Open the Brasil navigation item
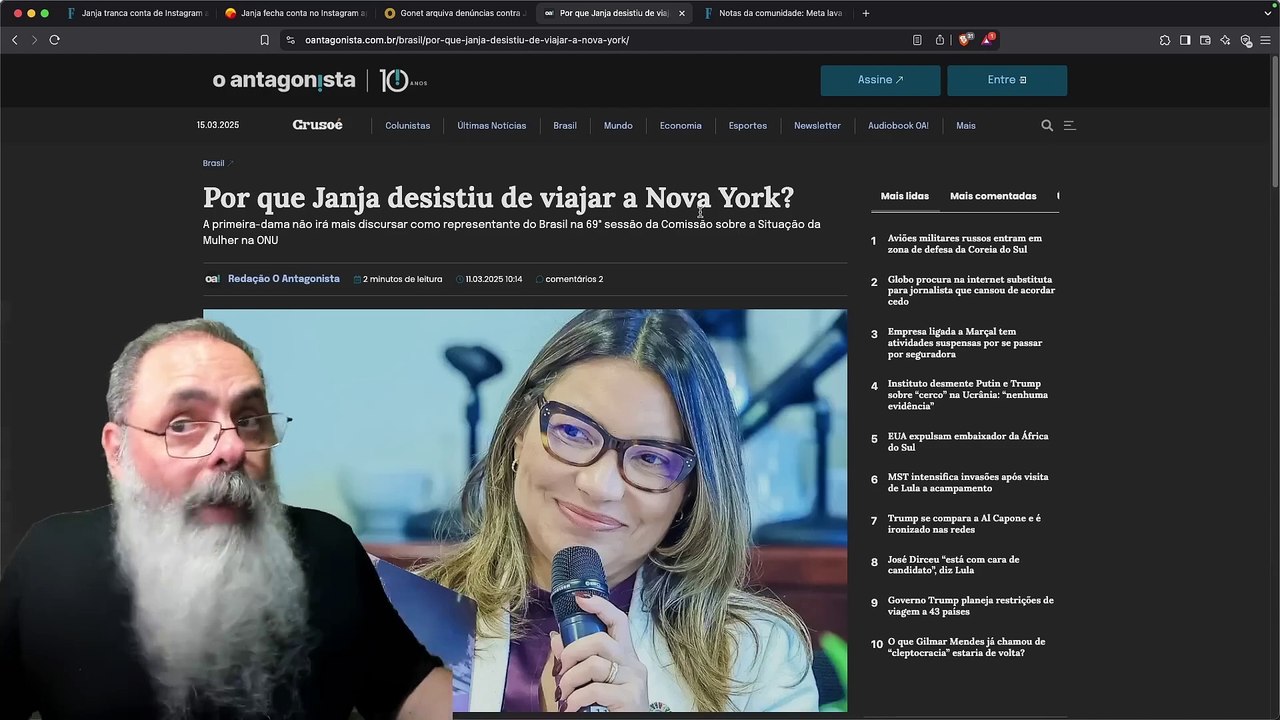Viewport: 1280px width, 720px height. pos(565,126)
